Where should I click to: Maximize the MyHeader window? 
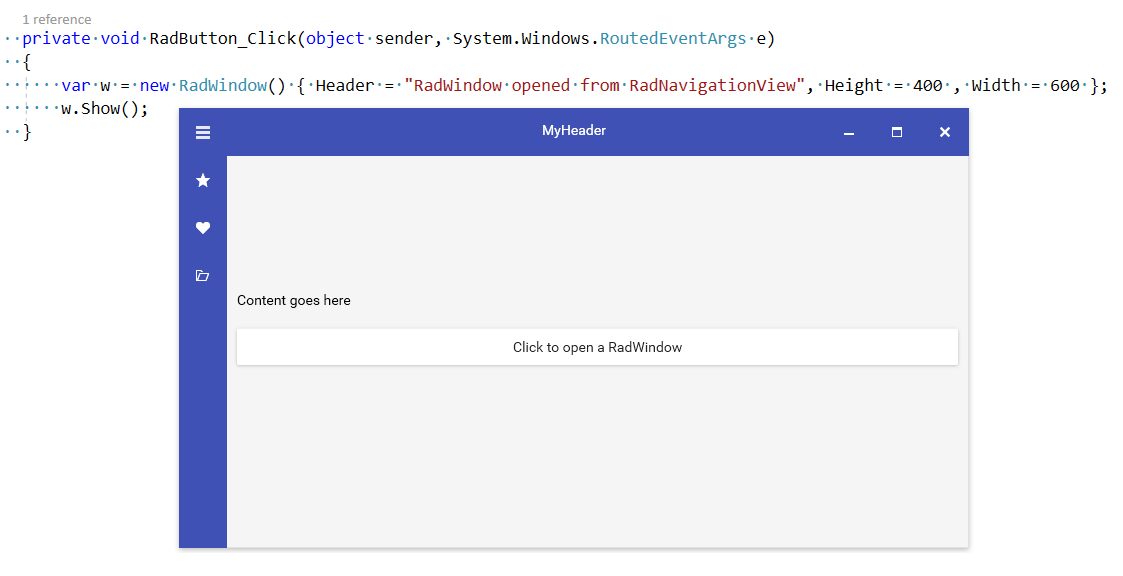(x=897, y=132)
